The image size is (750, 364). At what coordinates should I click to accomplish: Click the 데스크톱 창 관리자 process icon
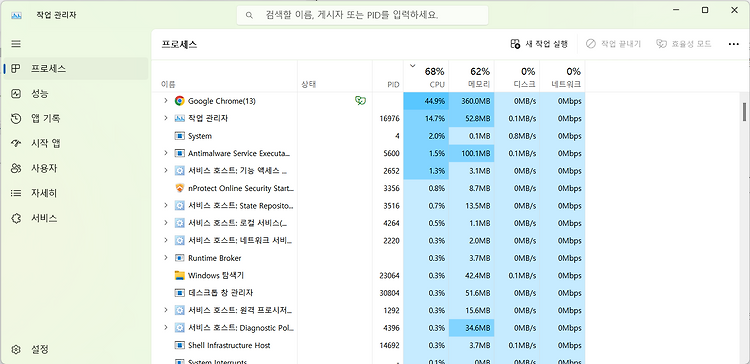coord(179,293)
